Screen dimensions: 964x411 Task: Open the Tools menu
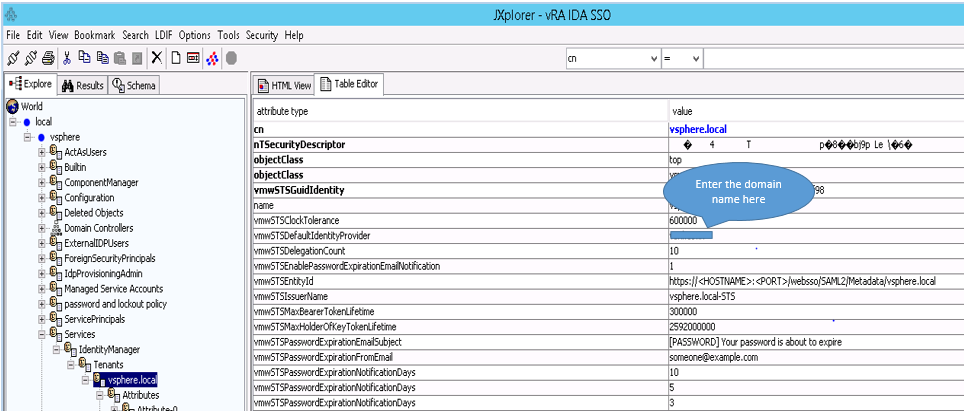coord(228,36)
